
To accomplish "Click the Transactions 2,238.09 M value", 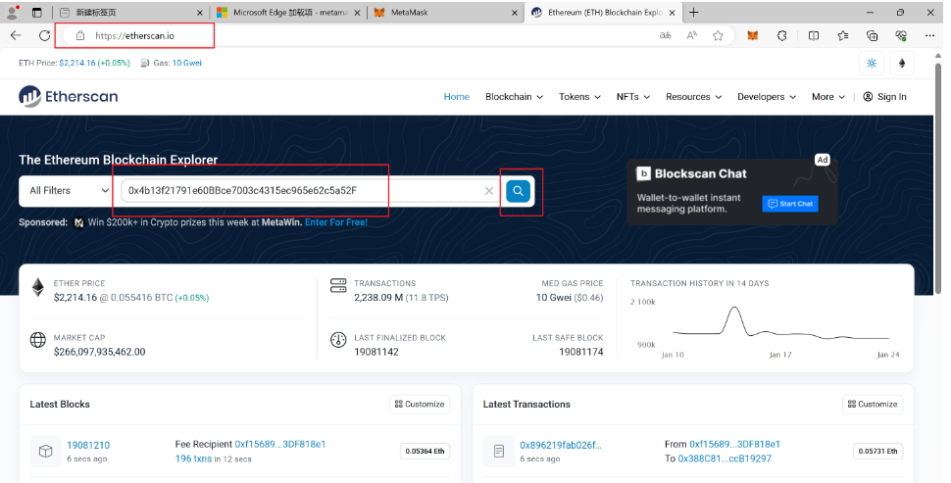I will 379,297.
